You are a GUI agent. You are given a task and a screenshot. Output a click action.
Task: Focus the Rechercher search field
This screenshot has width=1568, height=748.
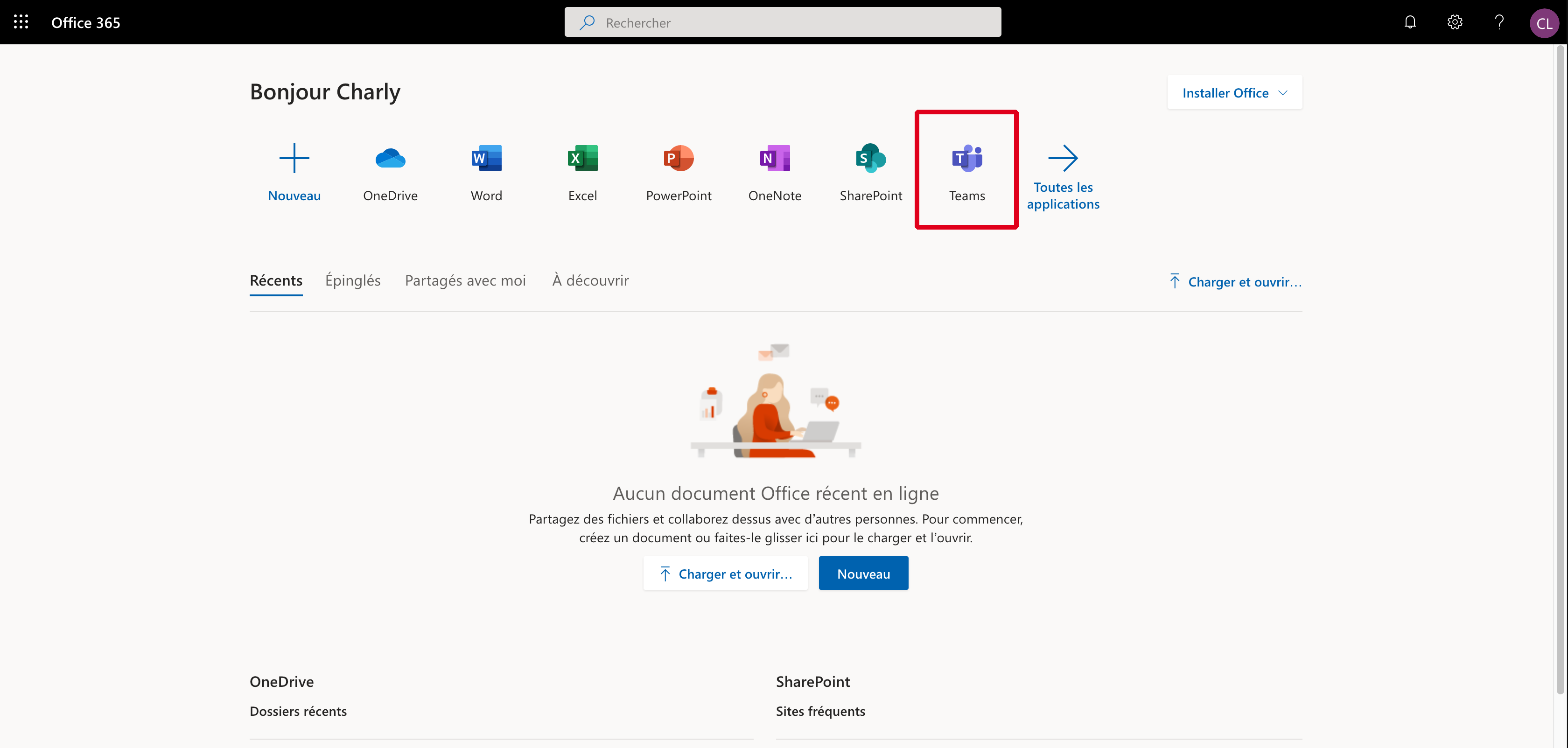pyautogui.click(x=782, y=22)
